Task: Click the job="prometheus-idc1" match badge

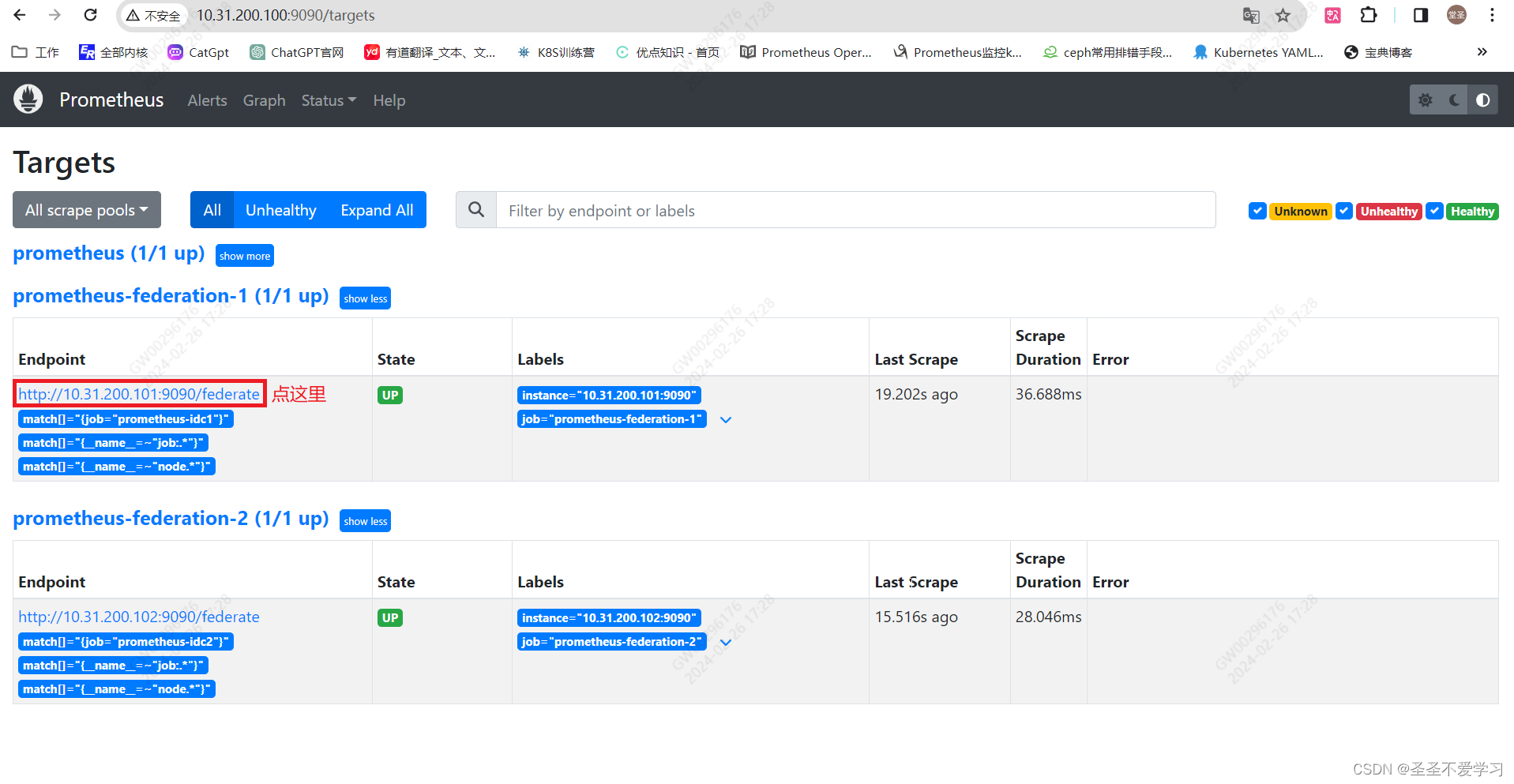Action: click(x=126, y=419)
